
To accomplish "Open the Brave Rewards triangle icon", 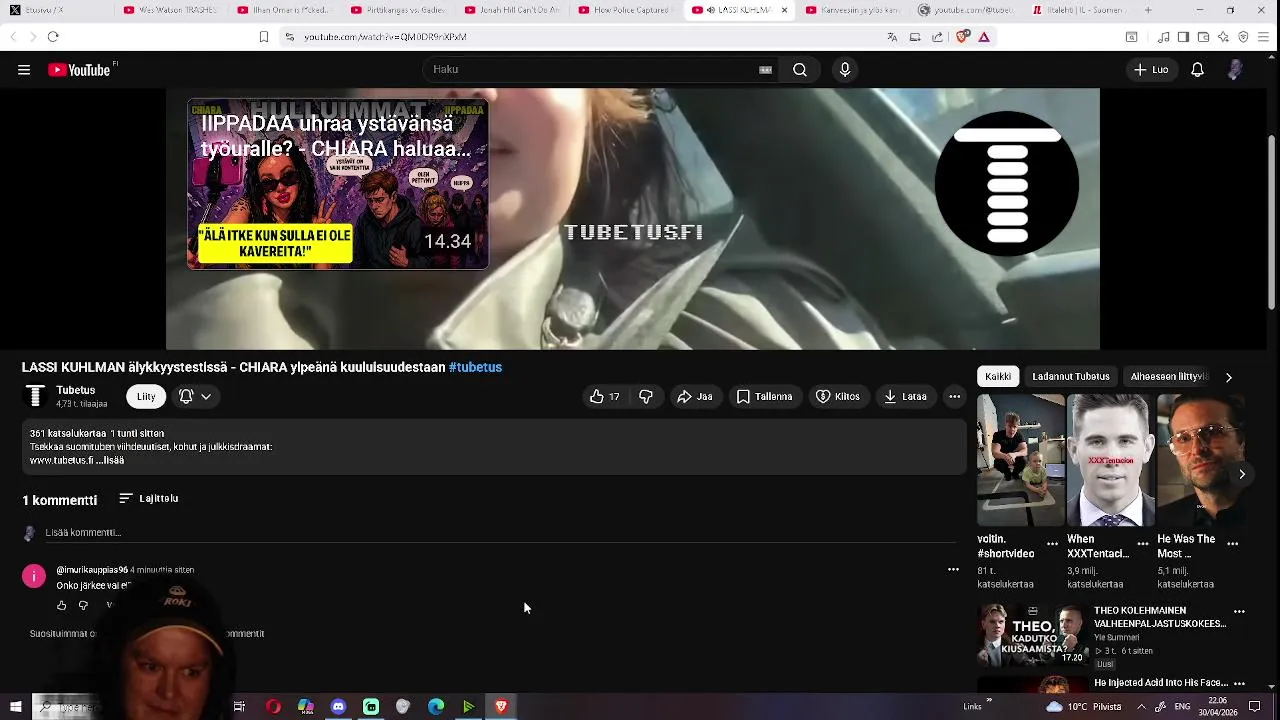I will click(x=984, y=37).
